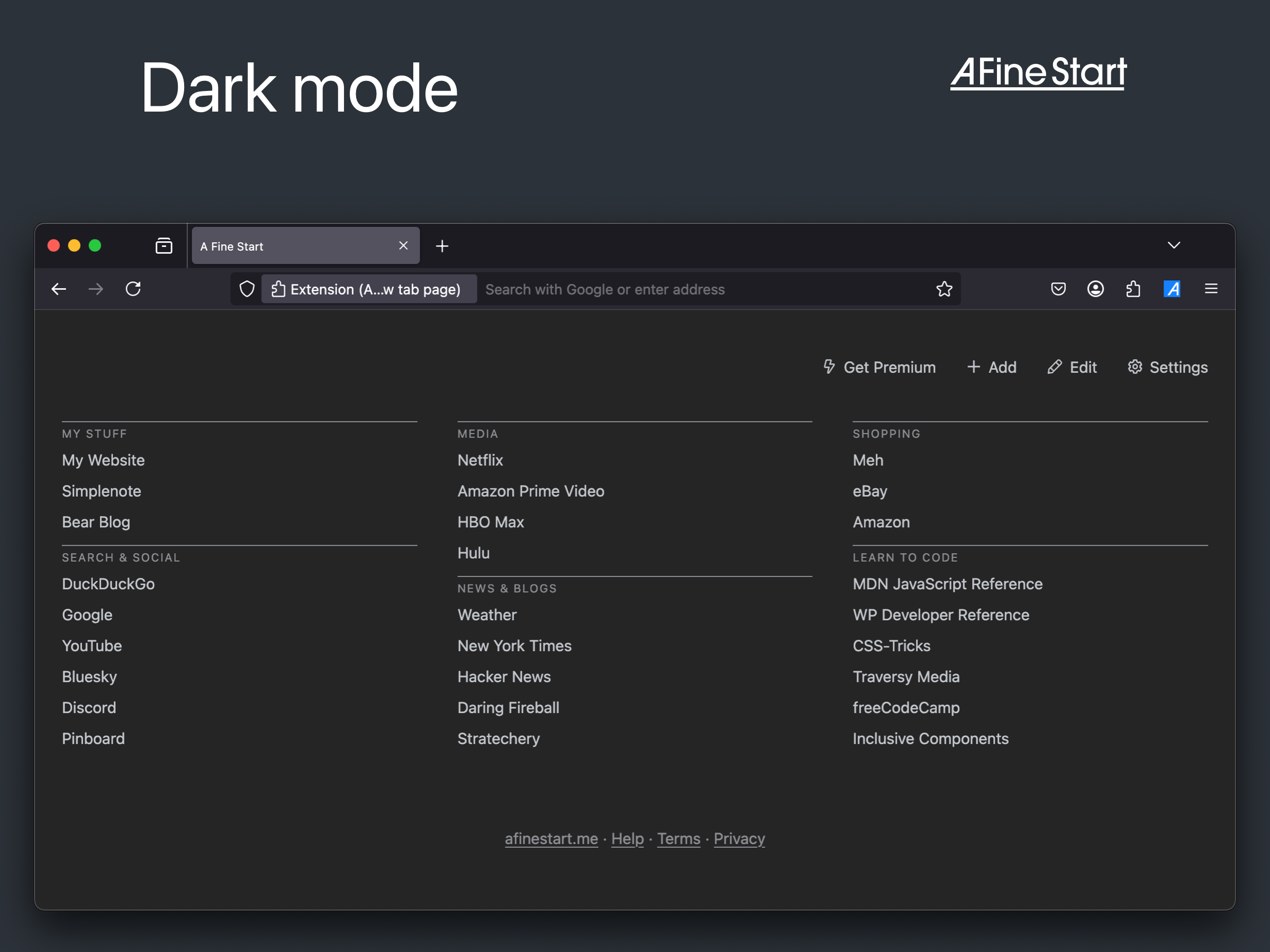This screenshot has width=1270, height=952.
Task: Open the DuckDuckGo link
Action: pyautogui.click(x=108, y=584)
